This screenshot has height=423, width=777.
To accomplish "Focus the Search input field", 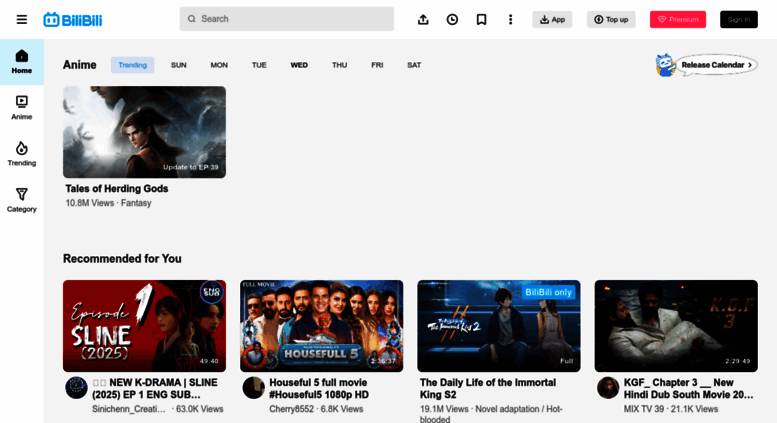I will pos(286,19).
